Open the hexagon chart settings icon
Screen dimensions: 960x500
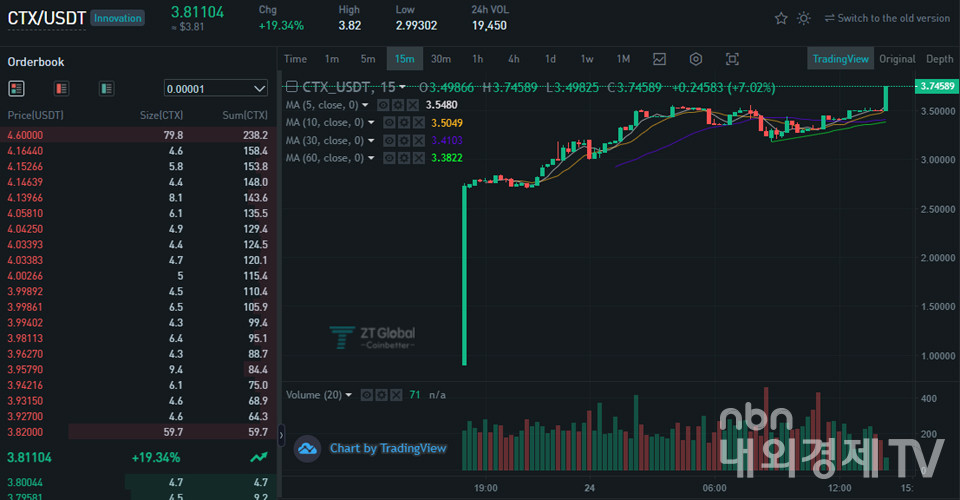point(696,59)
